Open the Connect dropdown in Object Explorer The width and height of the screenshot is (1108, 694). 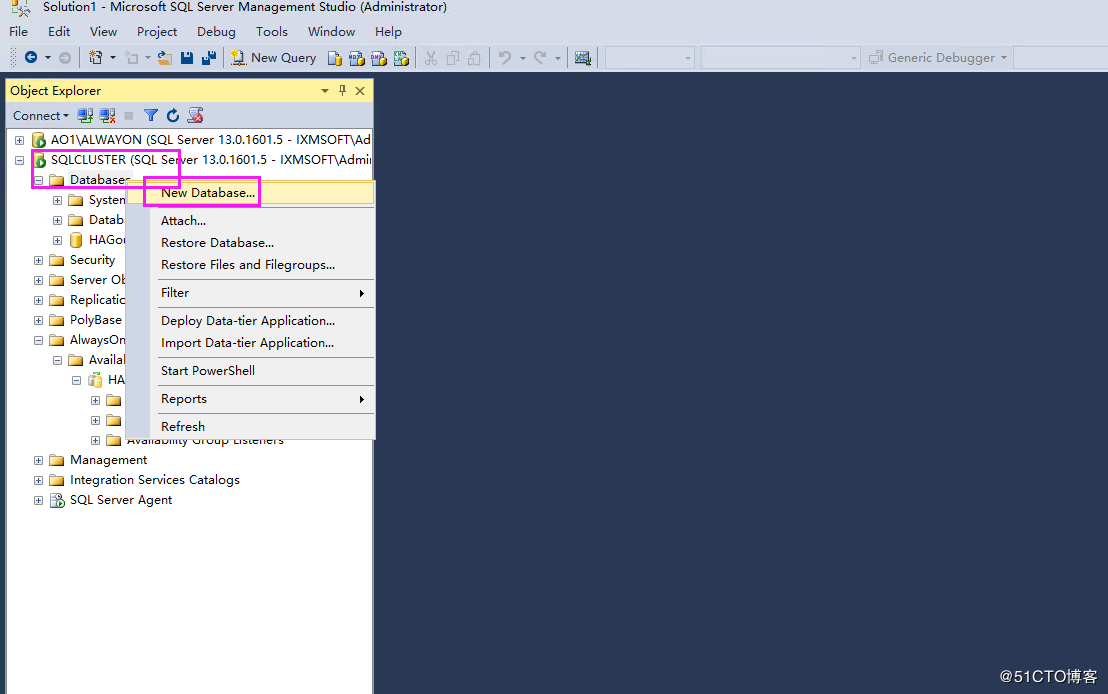[x=40, y=115]
